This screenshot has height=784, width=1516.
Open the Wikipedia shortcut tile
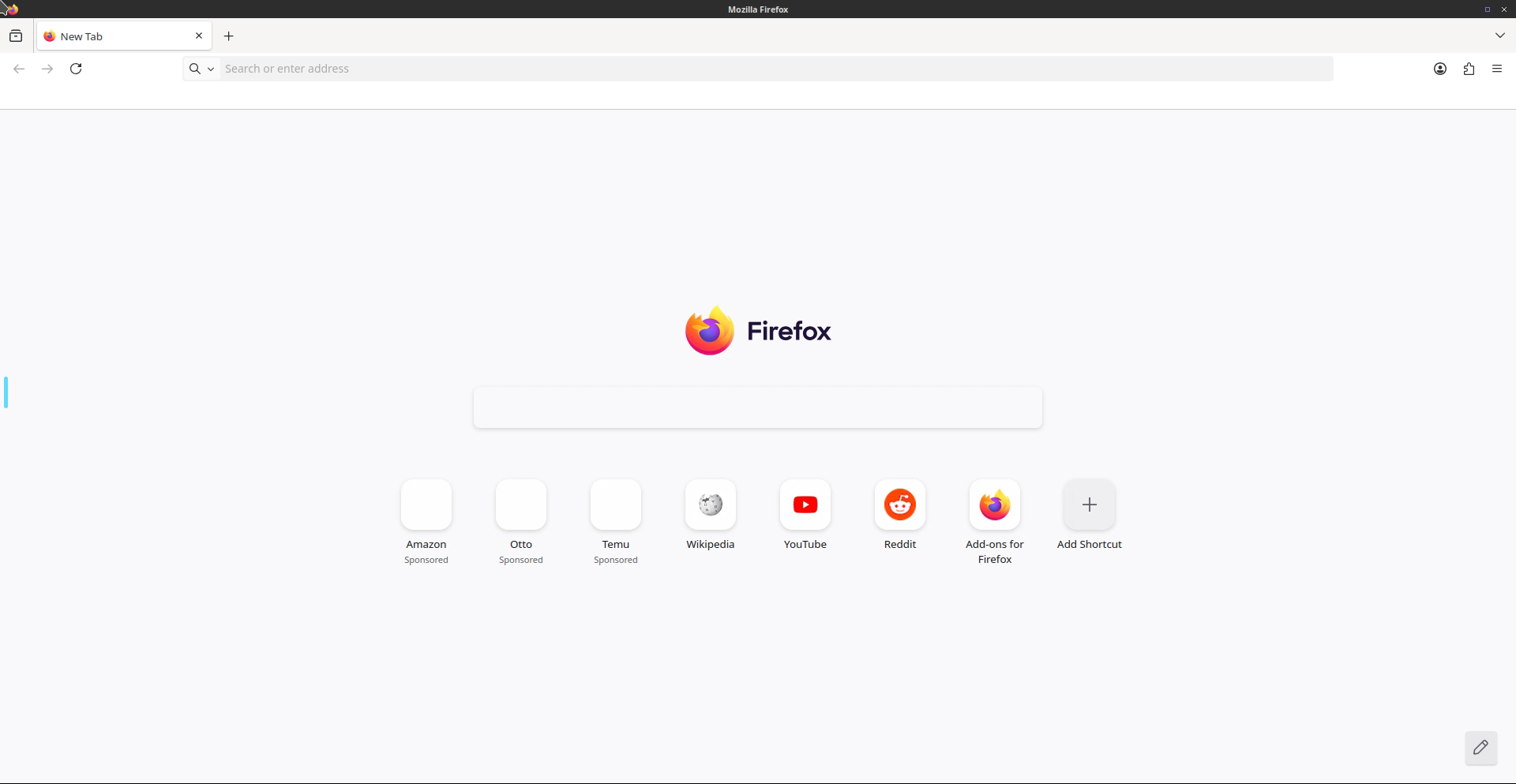(x=710, y=505)
